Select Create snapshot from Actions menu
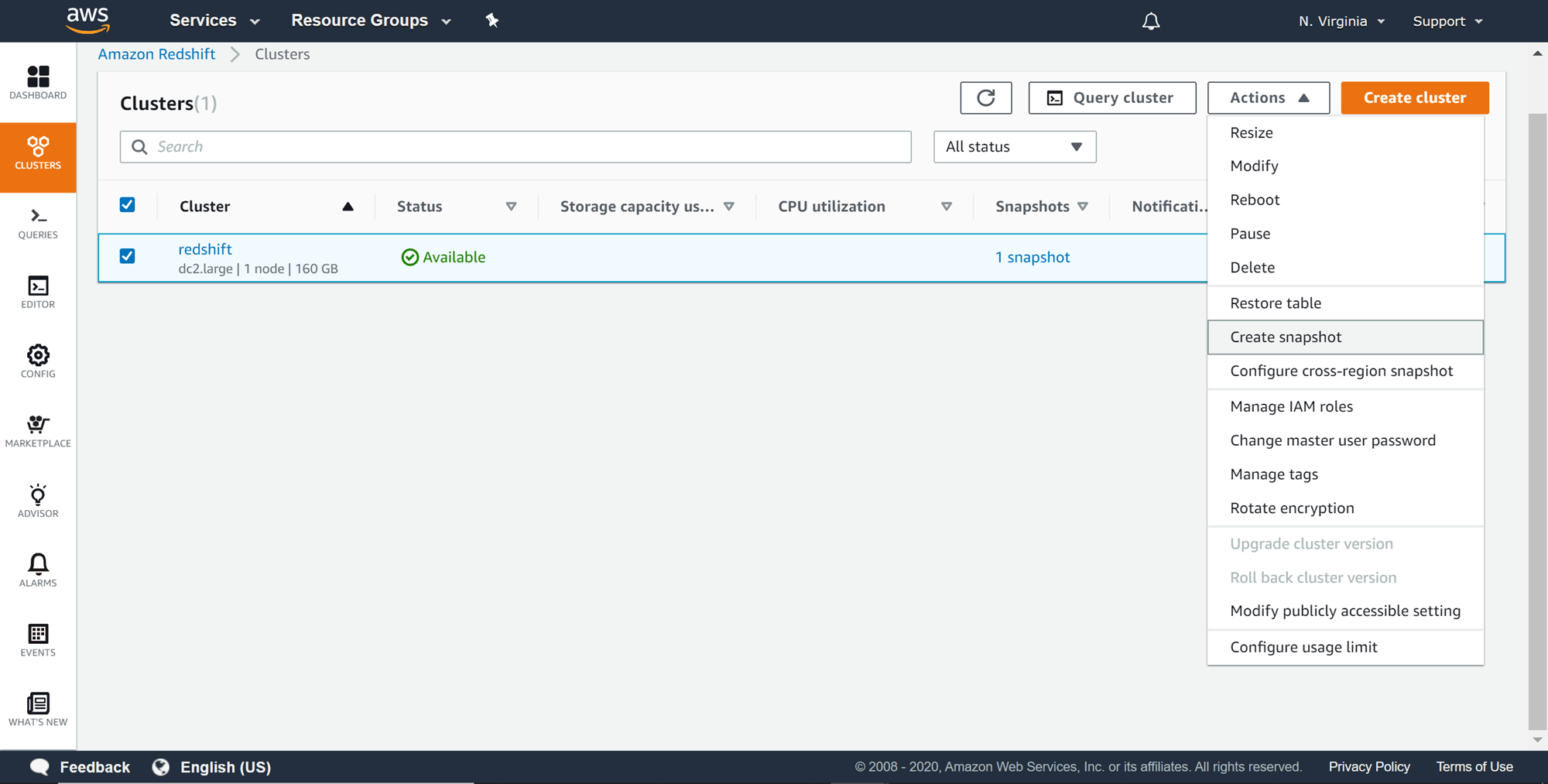Viewport: 1548px width, 784px height. 1286,337
